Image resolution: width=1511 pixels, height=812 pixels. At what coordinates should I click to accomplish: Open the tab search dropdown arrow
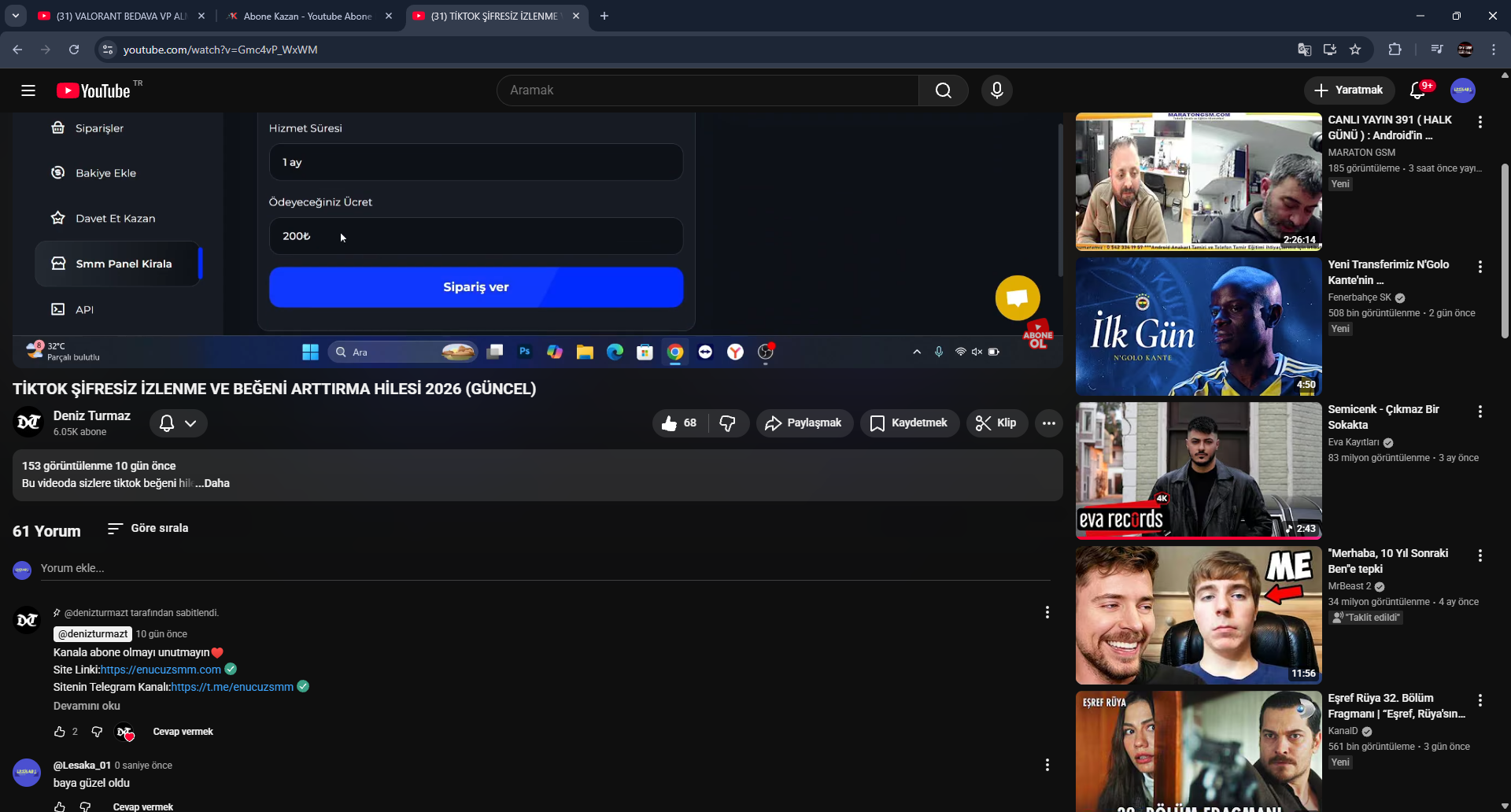click(x=15, y=16)
